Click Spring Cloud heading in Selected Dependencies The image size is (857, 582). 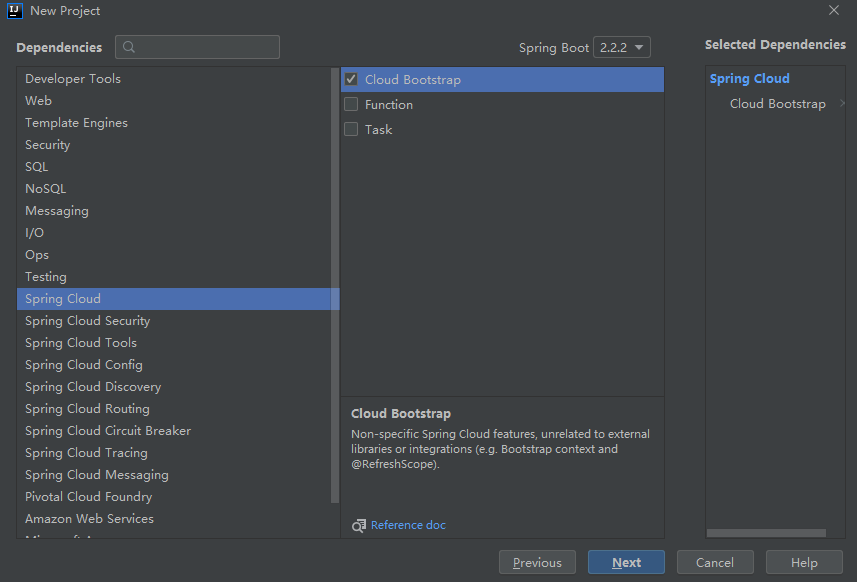pyautogui.click(x=749, y=79)
